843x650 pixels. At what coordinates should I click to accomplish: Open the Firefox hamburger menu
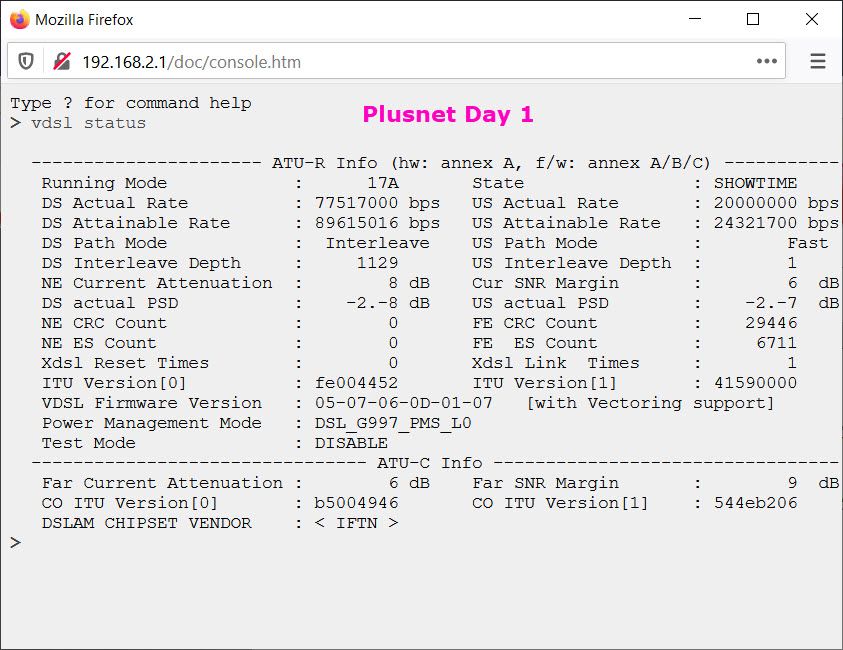pyautogui.click(x=818, y=61)
